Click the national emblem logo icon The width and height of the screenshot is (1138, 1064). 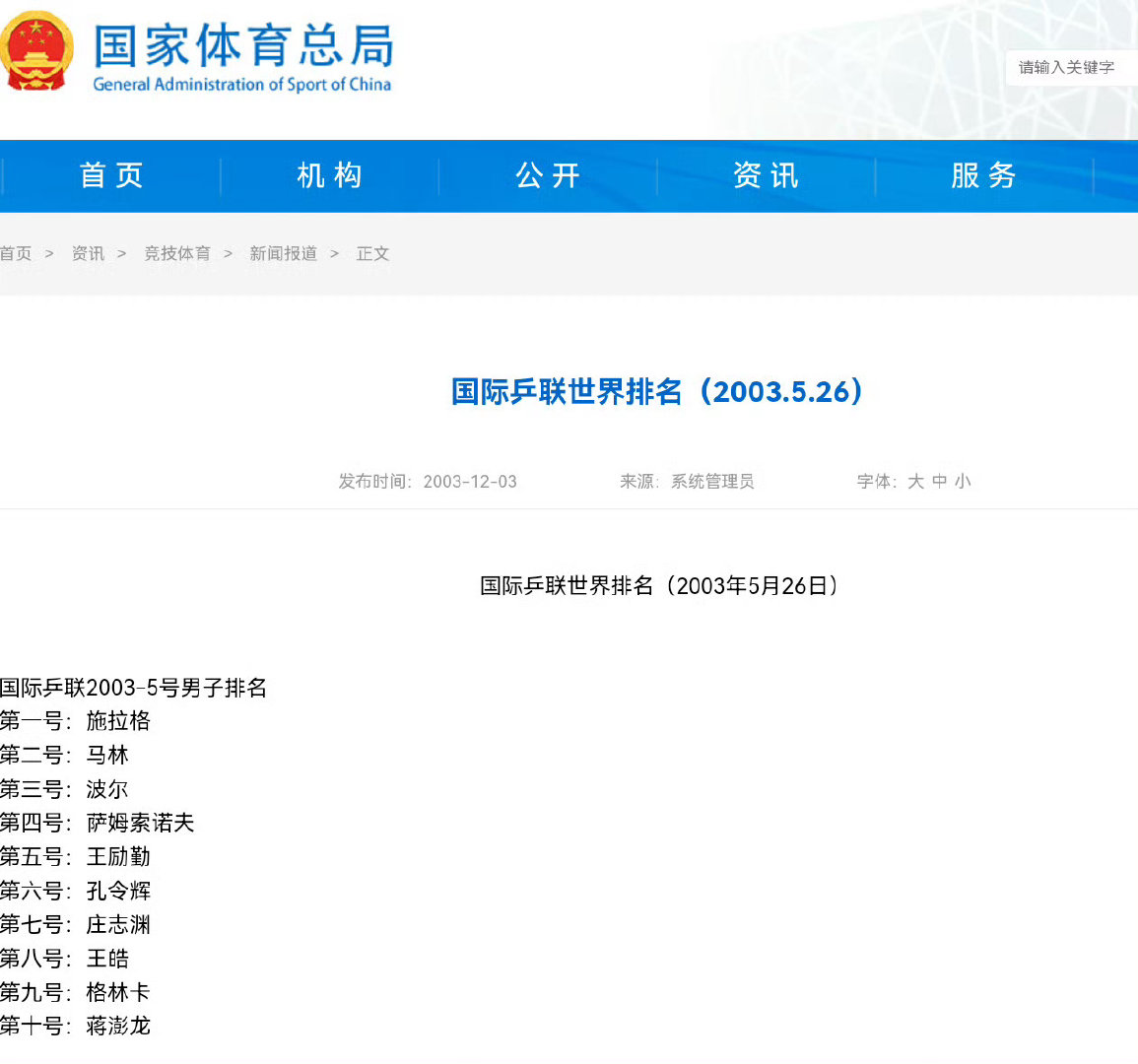pos(36,51)
